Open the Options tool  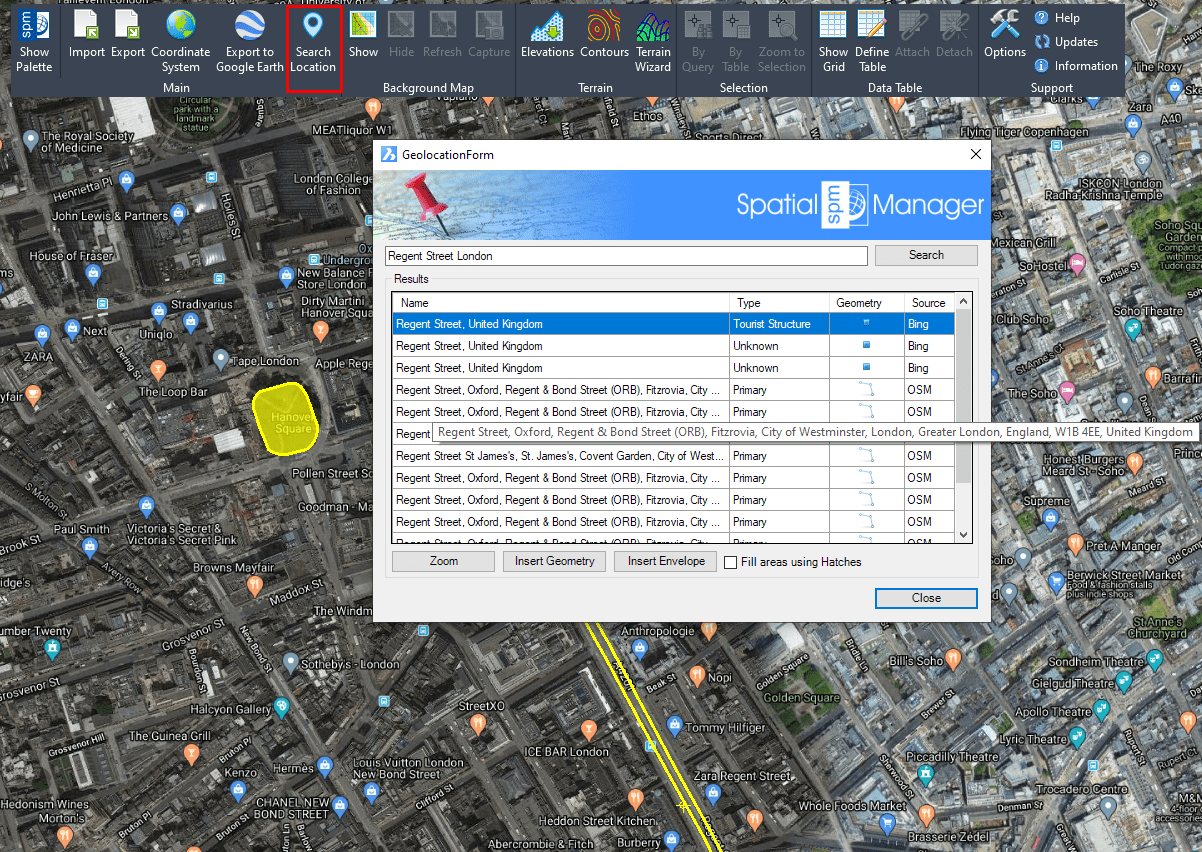pos(1005,36)
